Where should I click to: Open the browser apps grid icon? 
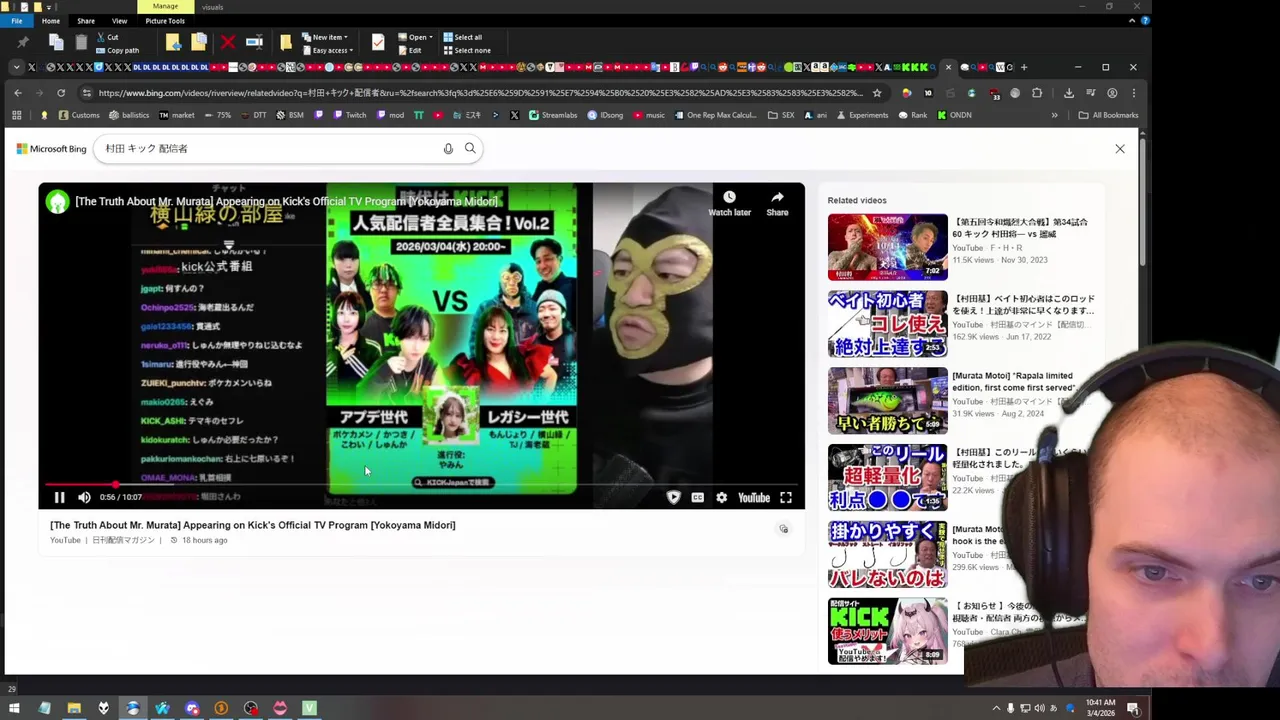tap(17, 115)
